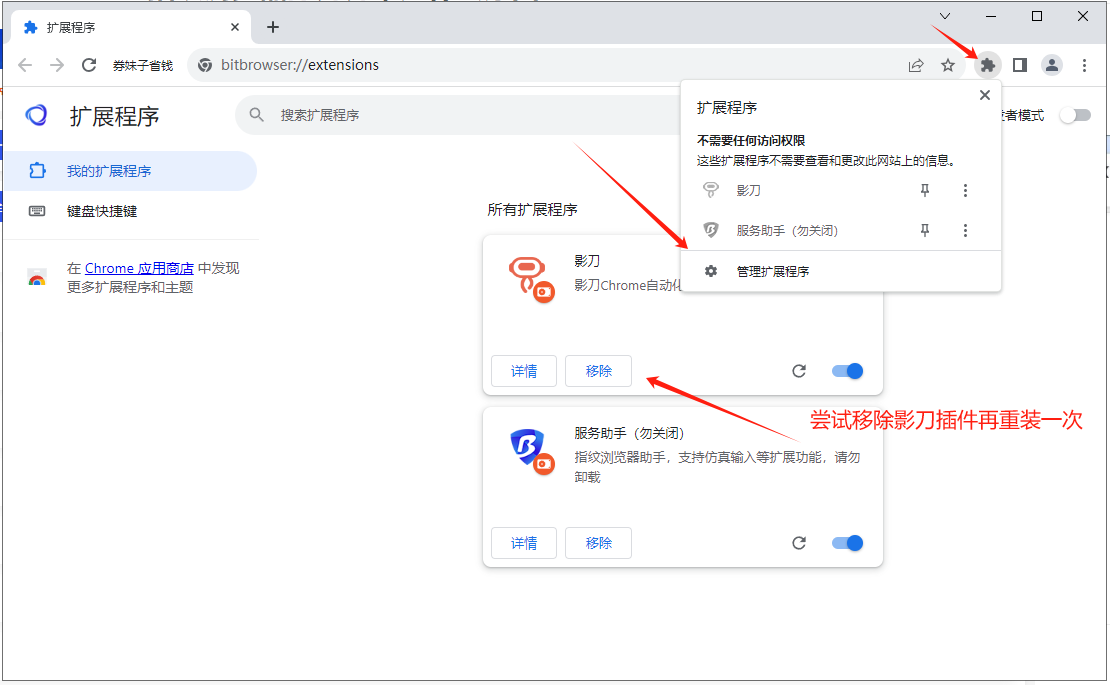This screenshot has height=685, width=1110.
Task: Toggle developer mode switch
Action: click(1075, 115)
